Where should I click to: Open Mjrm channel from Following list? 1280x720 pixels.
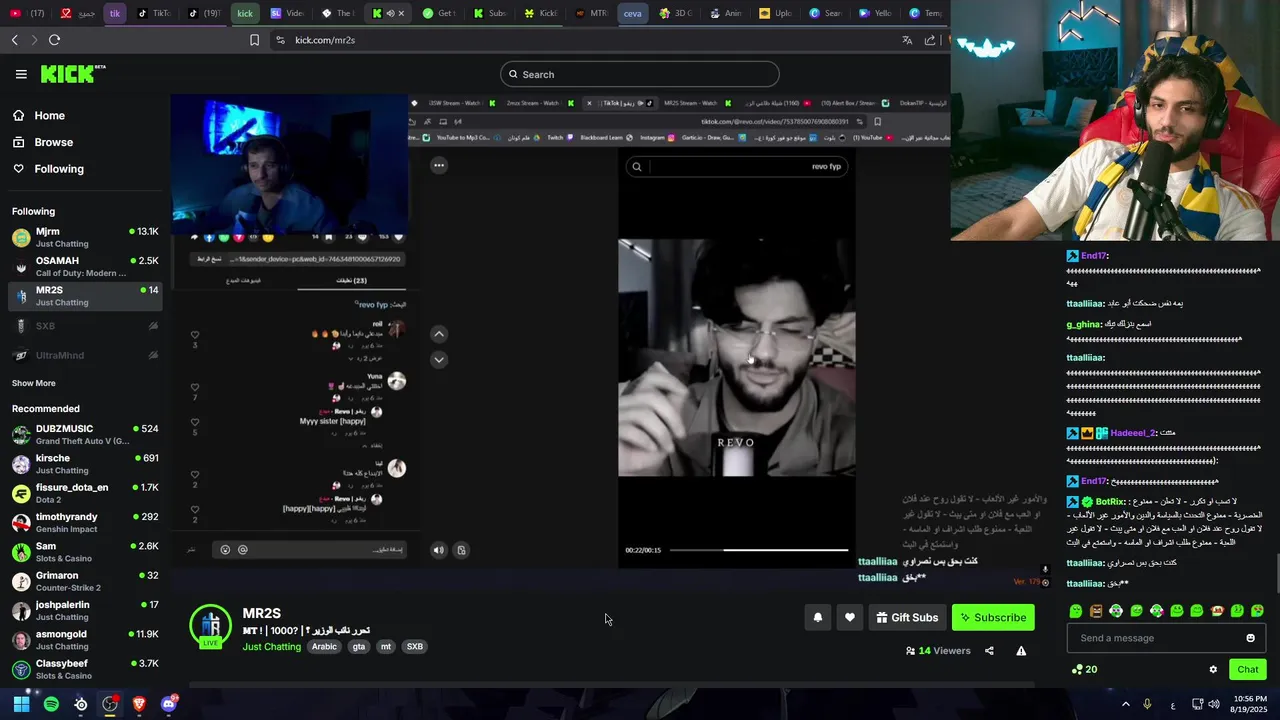[x=85, y=237]
